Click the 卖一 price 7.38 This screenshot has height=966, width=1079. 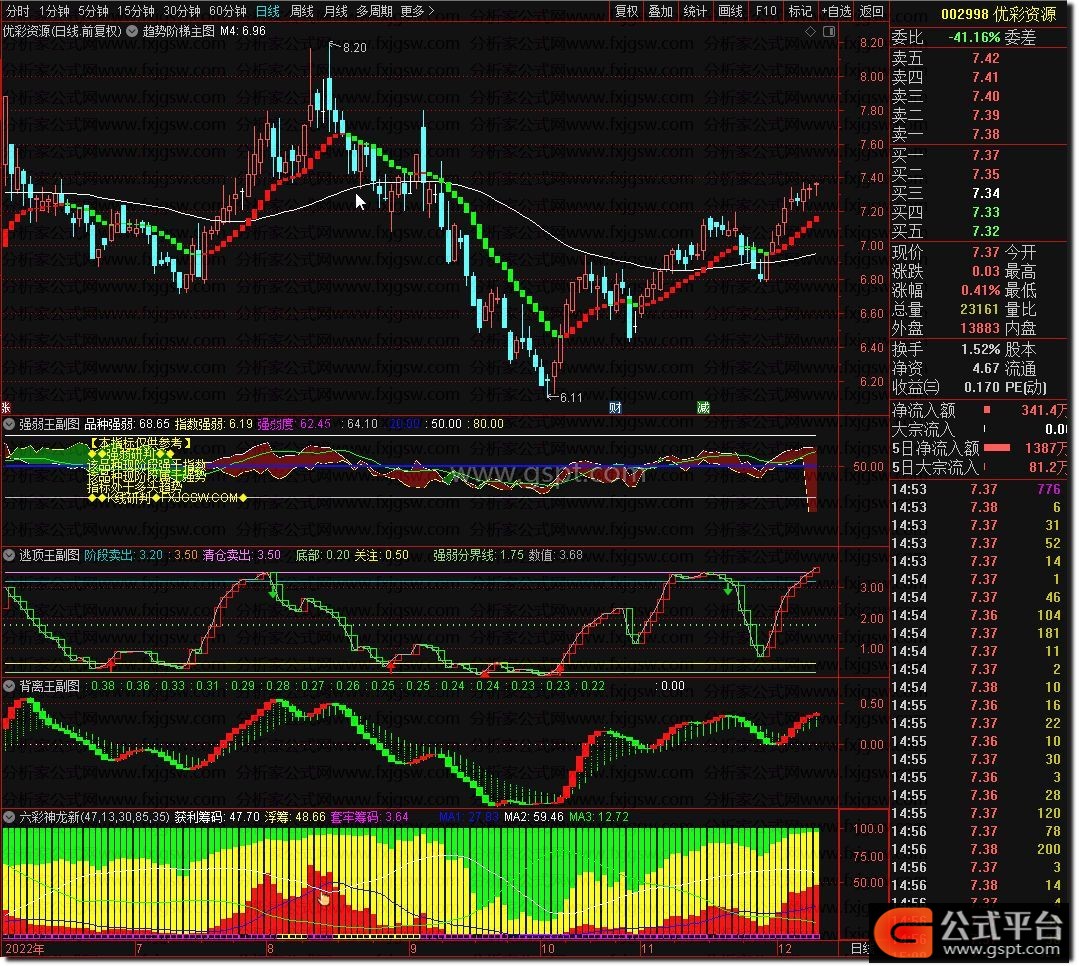[x=985, y=134]
